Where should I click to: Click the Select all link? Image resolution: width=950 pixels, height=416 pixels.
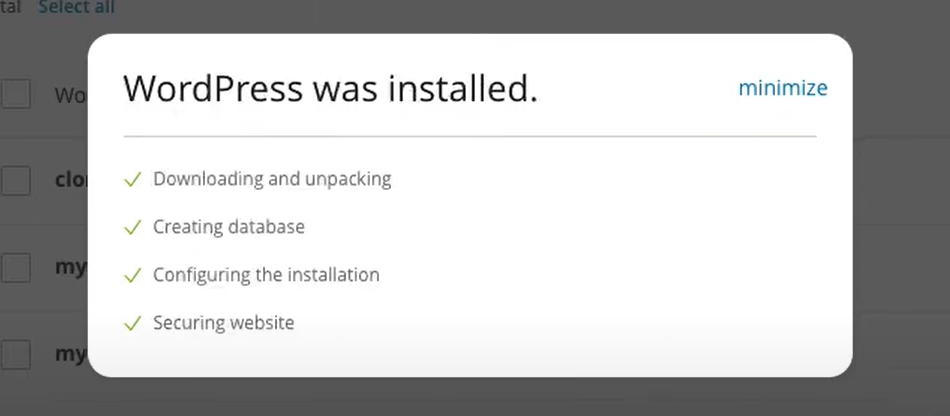[x=76, y=8]
